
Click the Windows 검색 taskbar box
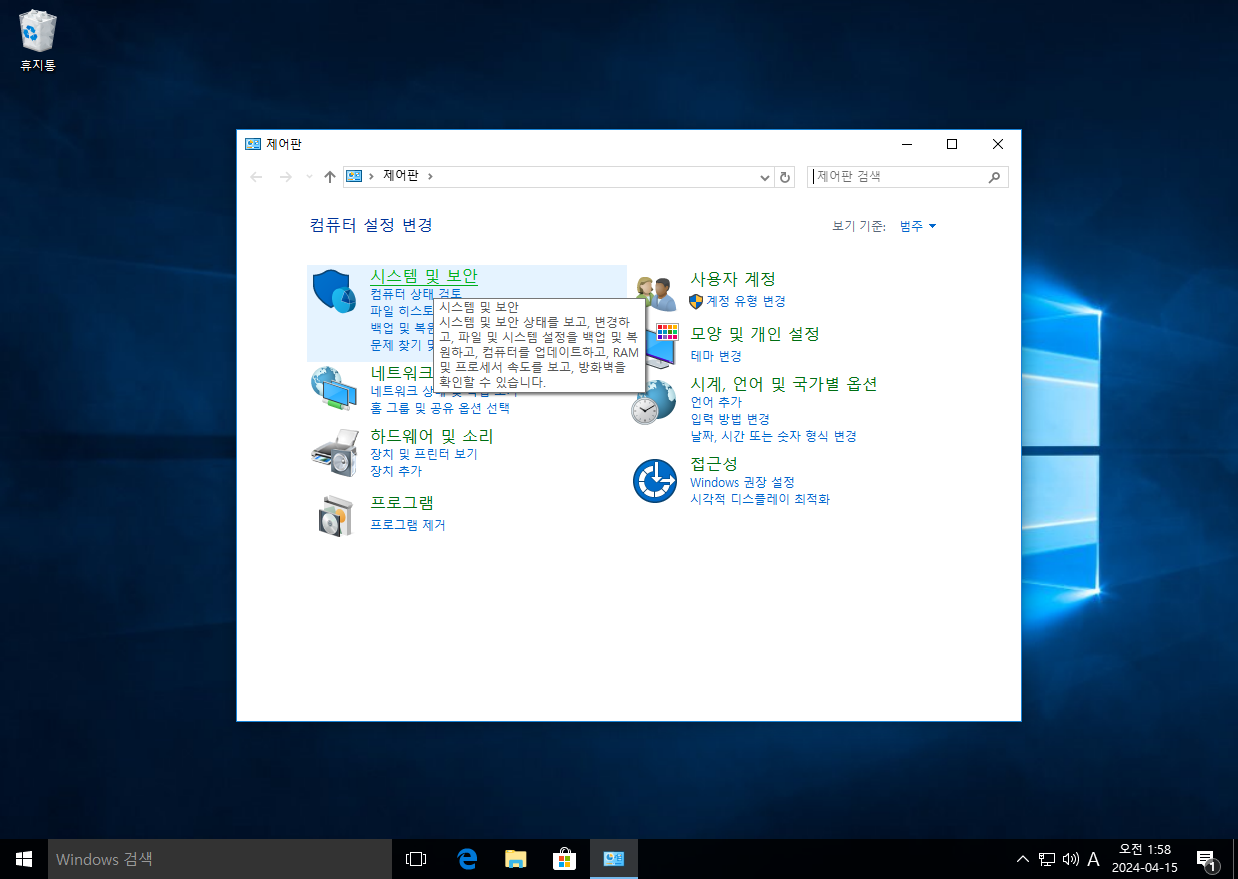coord(220,859)
